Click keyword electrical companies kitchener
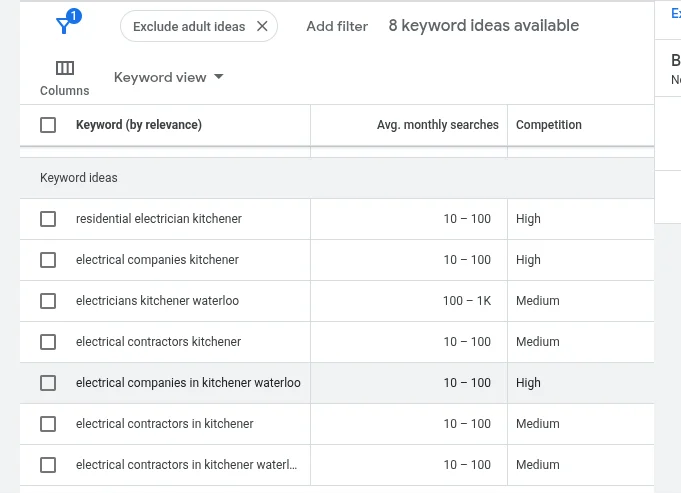Screen dimensions: 681x493 157,260
